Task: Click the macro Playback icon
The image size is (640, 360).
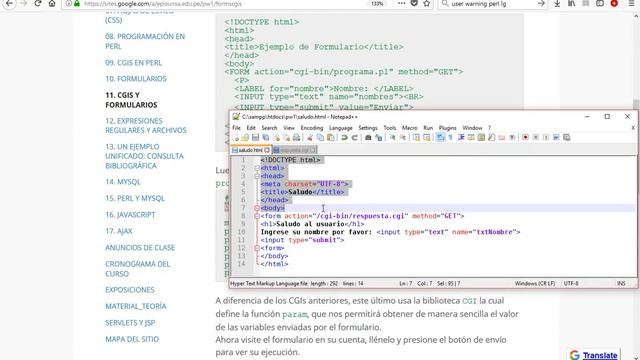Action: tap(546, 138)
